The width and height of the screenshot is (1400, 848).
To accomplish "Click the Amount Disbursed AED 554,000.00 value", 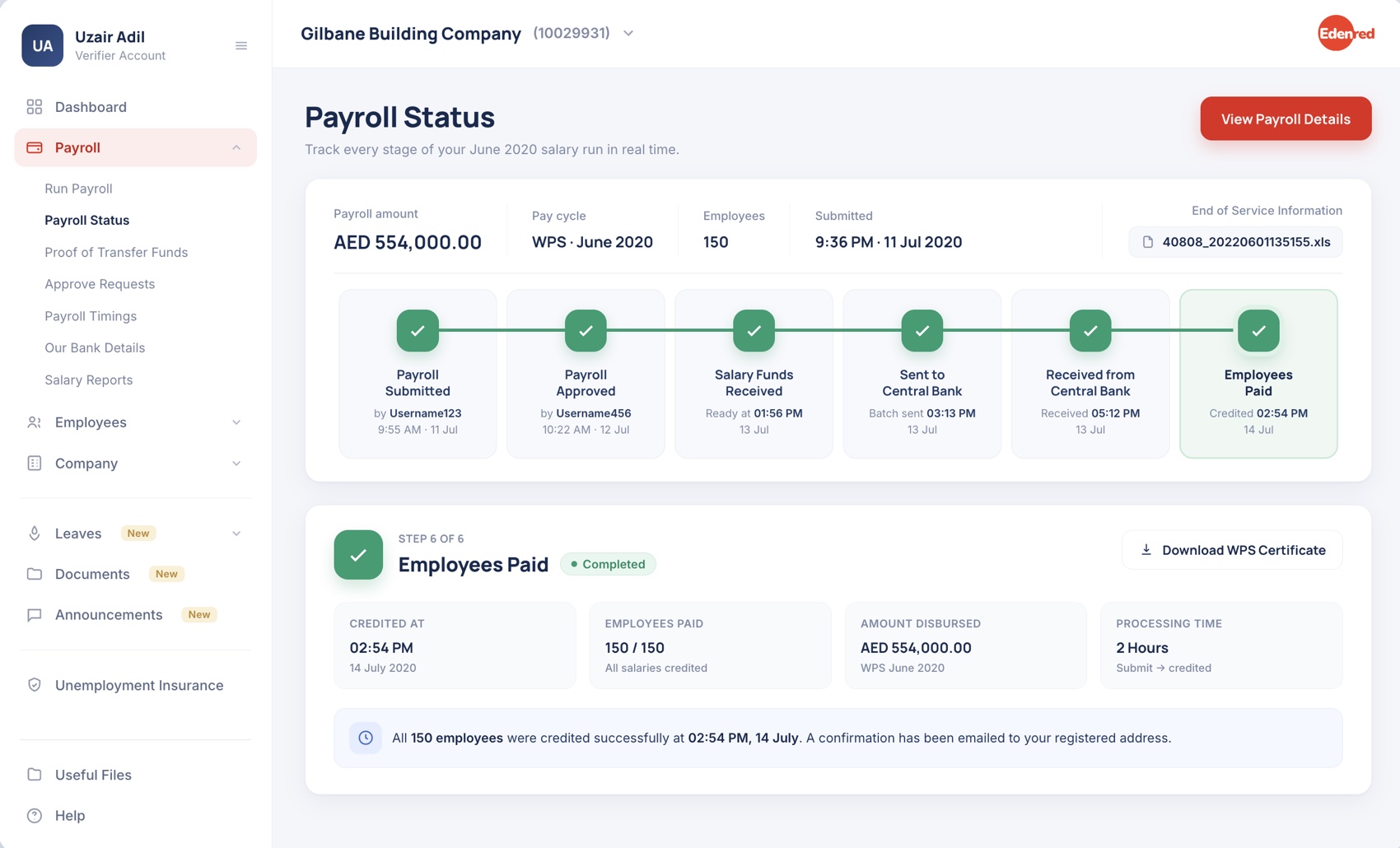I will pyautogui.click(x=916, y=648).
